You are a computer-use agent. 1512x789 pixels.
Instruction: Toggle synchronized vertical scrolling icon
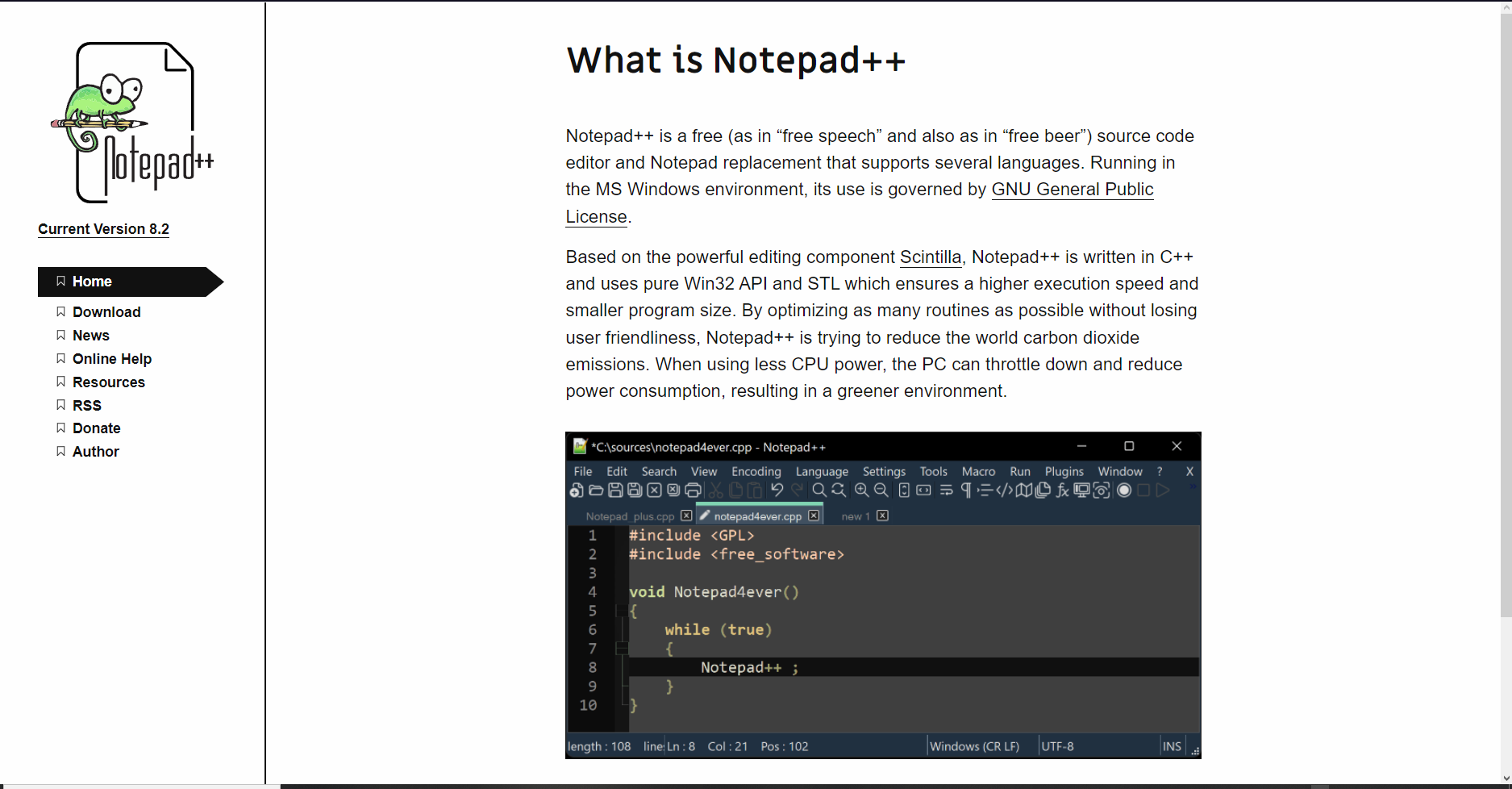pyautogui.click(x=904, y=491)
